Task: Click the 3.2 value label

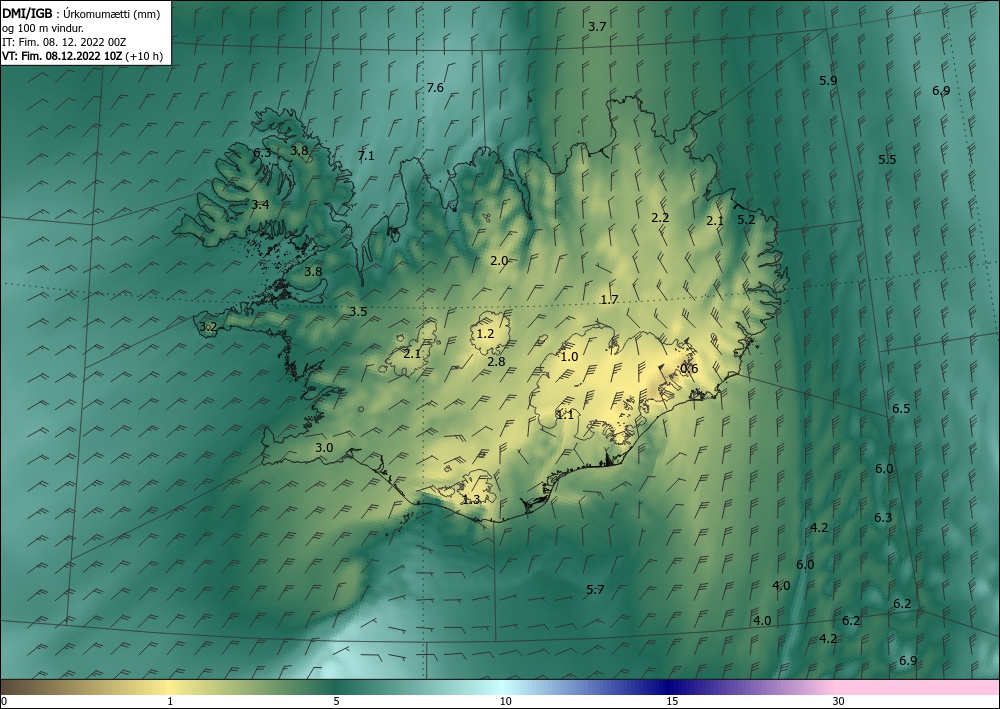Action: (x=209, y=327)
